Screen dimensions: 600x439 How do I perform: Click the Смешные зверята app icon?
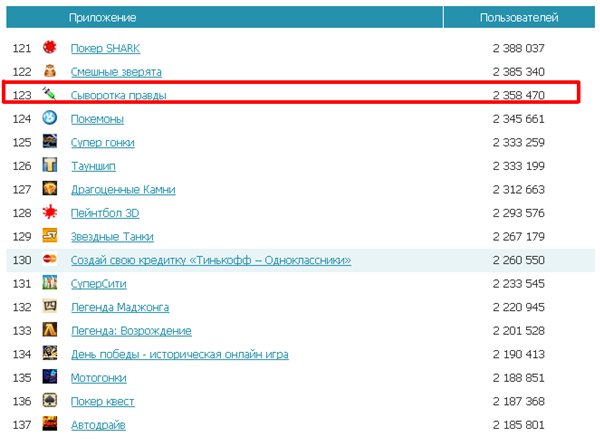50,71
